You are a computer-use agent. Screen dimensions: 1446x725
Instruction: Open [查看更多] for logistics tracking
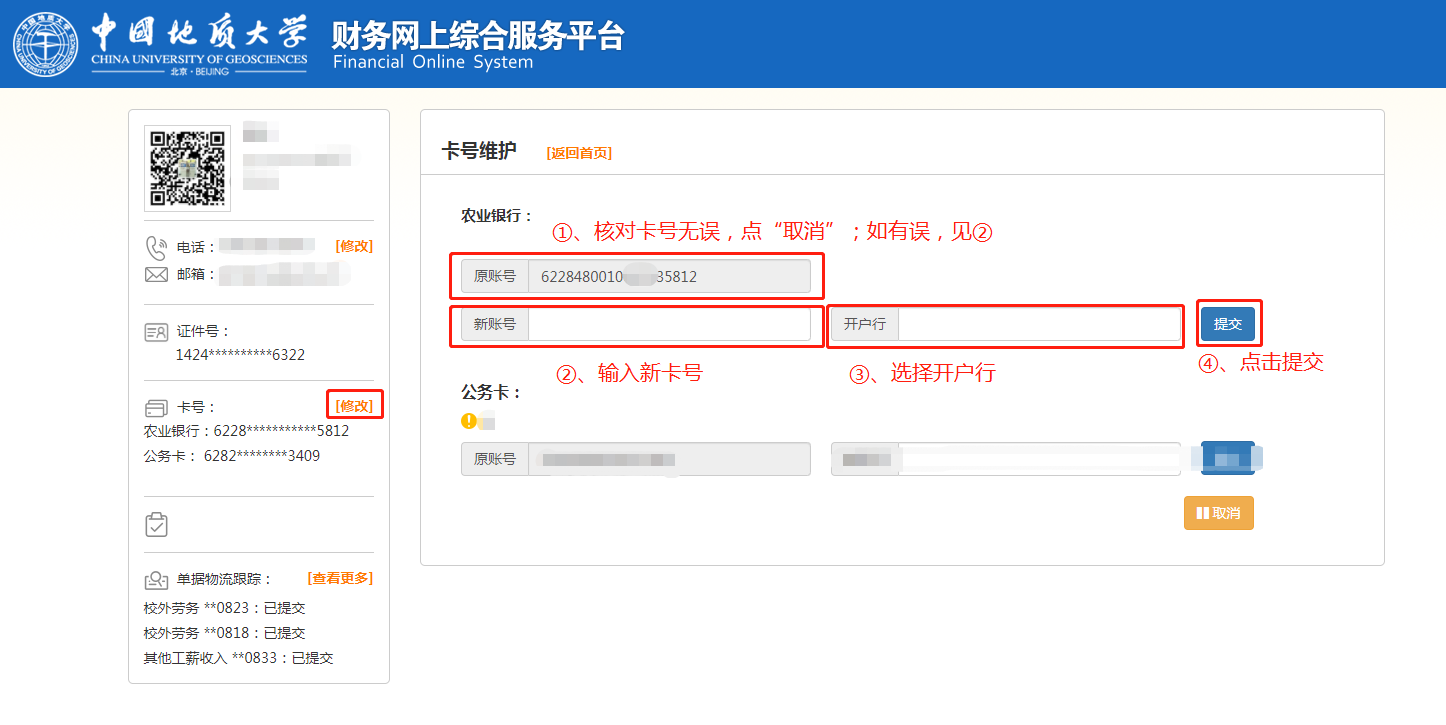coord(340,578)
